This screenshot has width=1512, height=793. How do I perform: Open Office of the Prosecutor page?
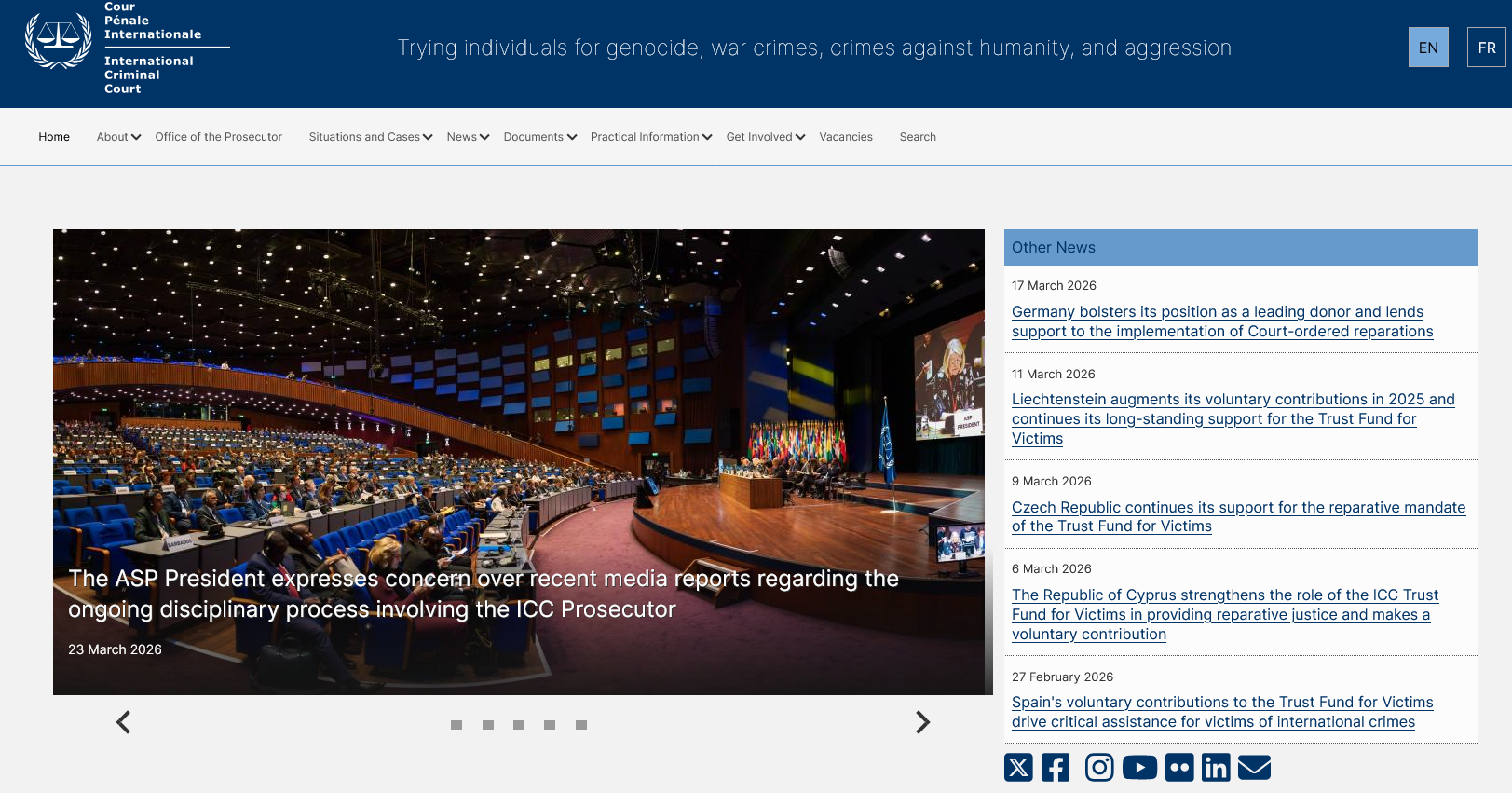tap(218, 137)
